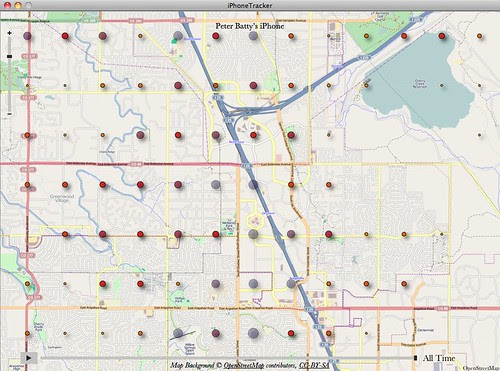Click the middle of the gray timeline track
500x371 pixels.
point(227,358)
